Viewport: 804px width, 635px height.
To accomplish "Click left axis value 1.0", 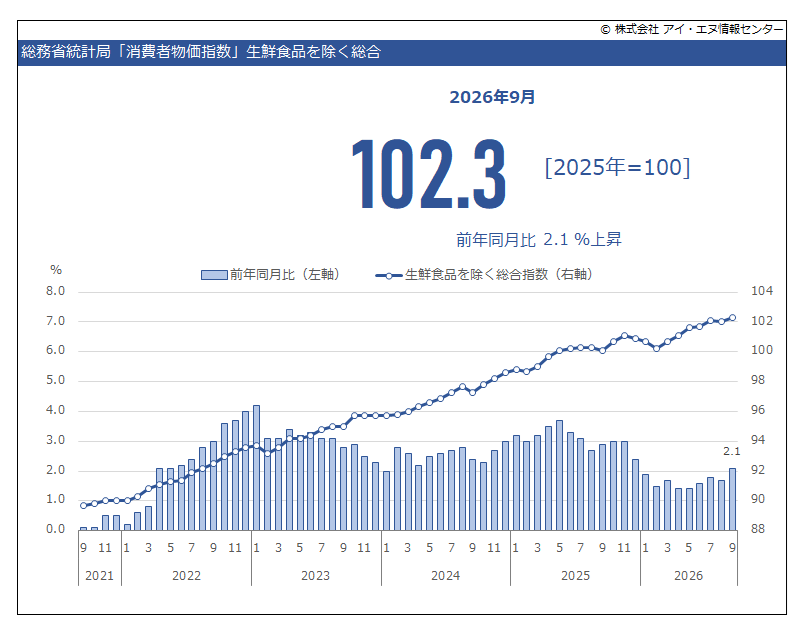I will pos(55,499).
